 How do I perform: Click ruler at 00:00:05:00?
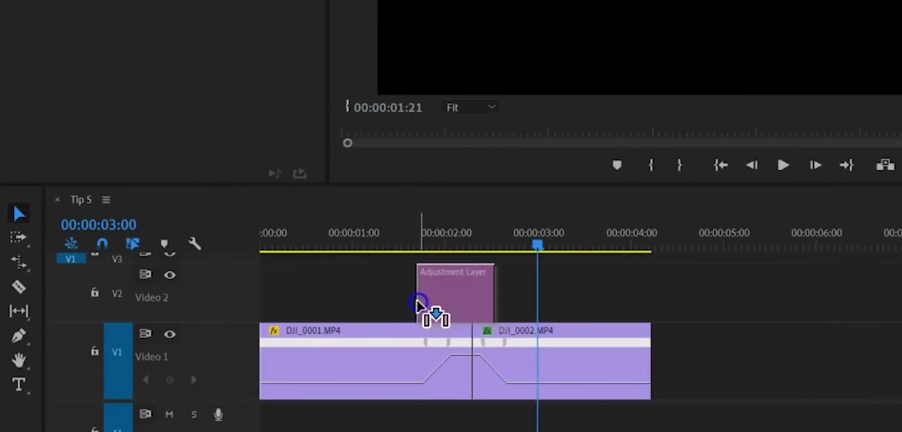coord(724,233)
